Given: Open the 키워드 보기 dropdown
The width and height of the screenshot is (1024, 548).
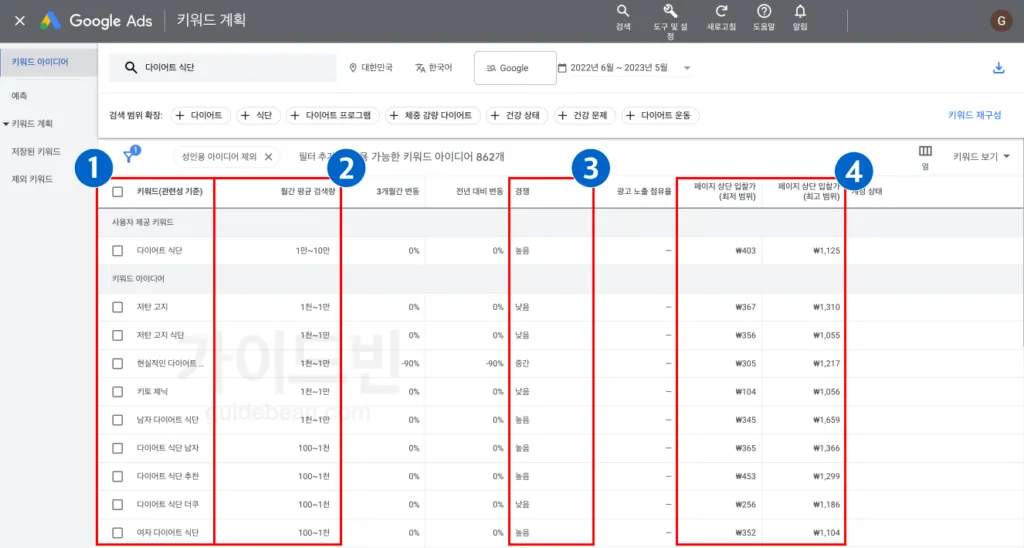Looking at the screenshot, I should (x=981, y=157).
